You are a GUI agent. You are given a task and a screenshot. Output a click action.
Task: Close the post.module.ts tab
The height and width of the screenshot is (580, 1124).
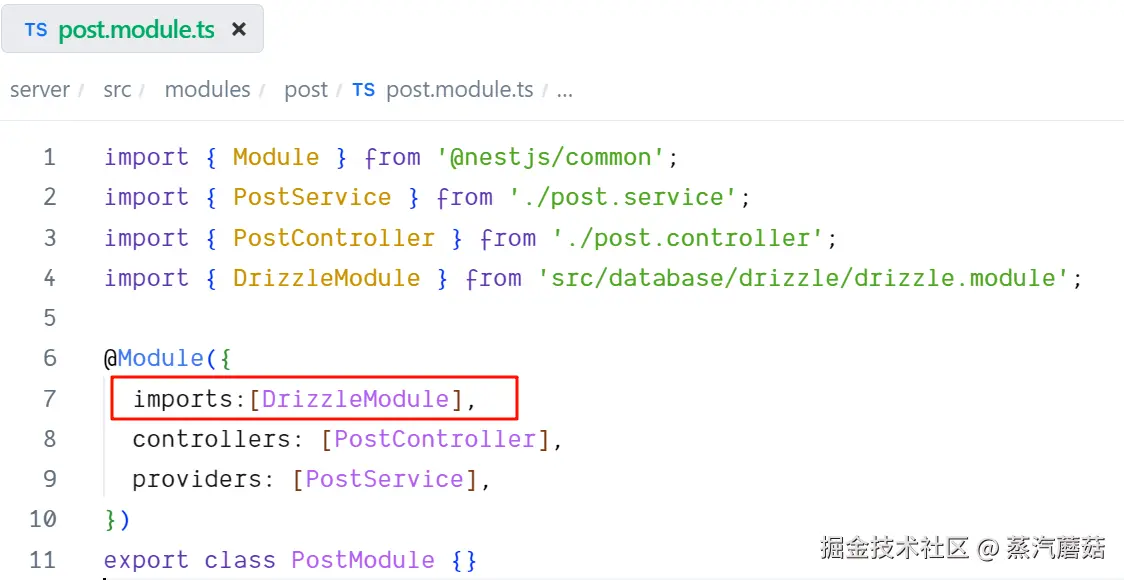pyautogui.click(x=239, y=30)
